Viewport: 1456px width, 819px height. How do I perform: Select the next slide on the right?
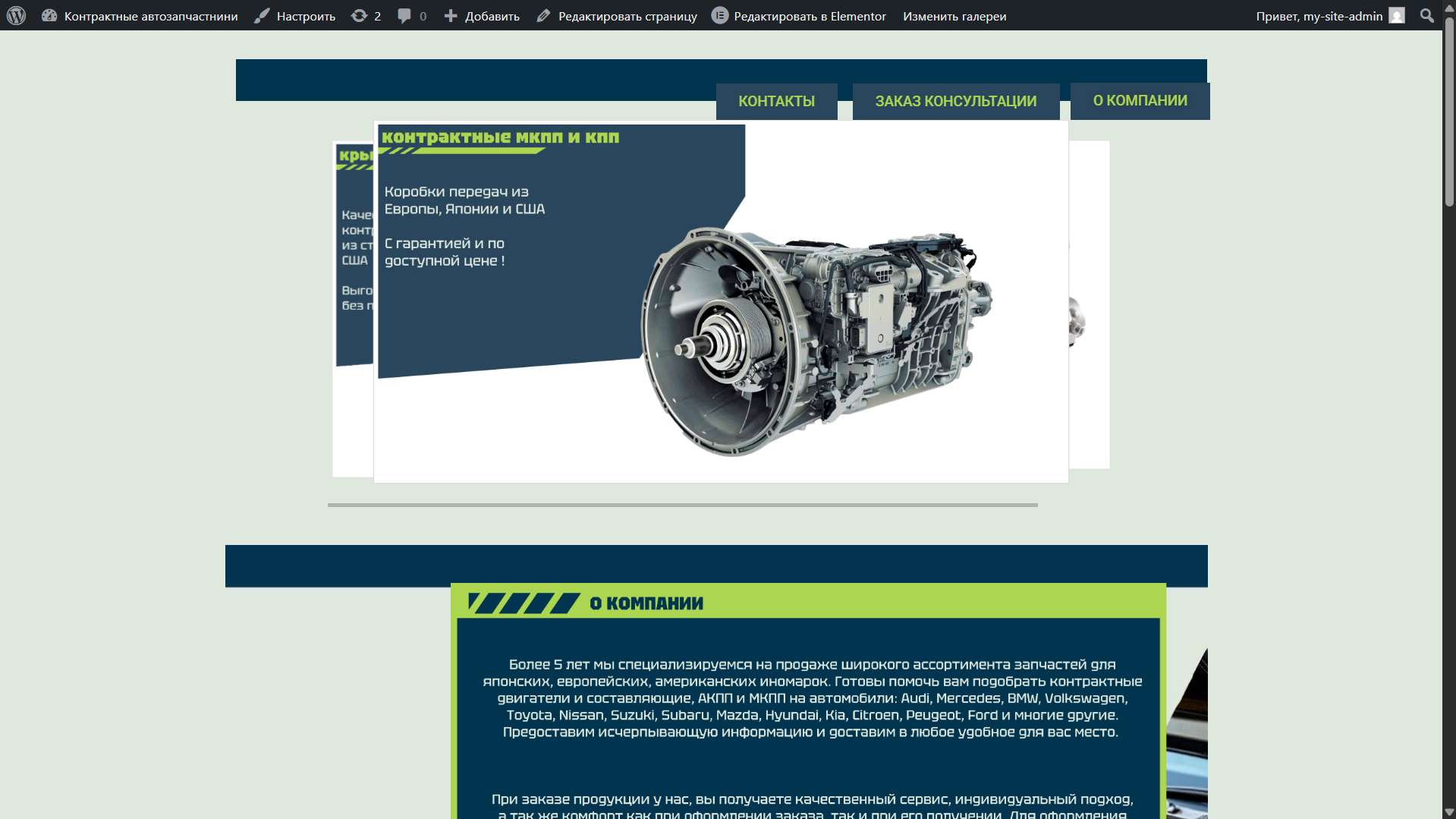coord(1089,304)
